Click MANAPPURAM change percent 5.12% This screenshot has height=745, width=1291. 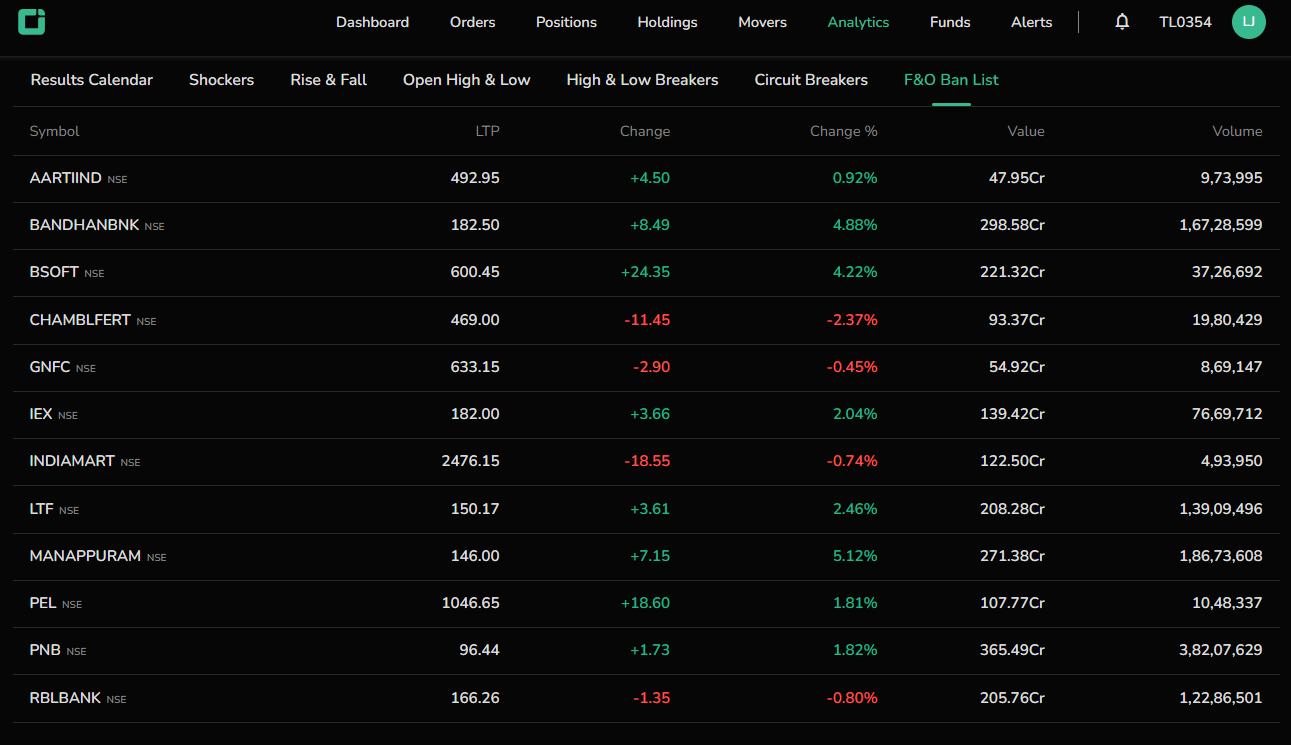pos(855,556)
